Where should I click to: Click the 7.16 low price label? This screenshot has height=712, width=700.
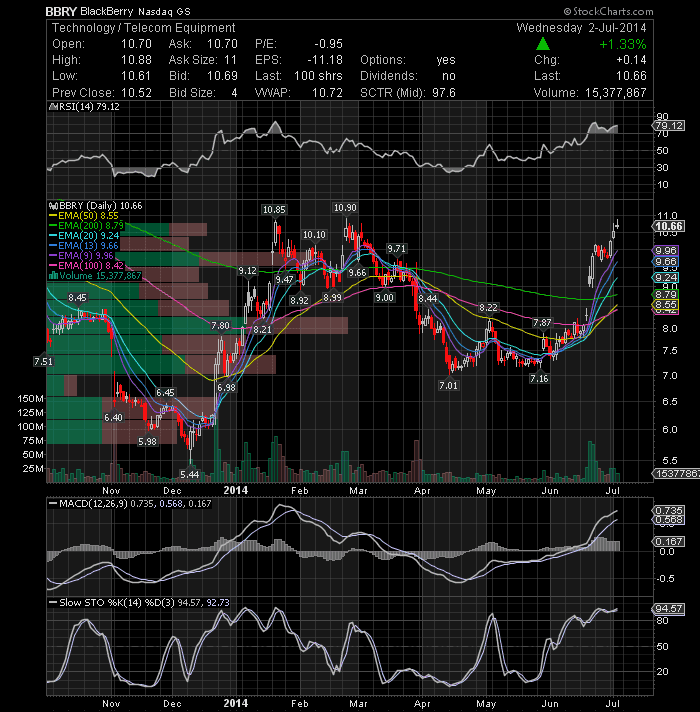point(539,378)
